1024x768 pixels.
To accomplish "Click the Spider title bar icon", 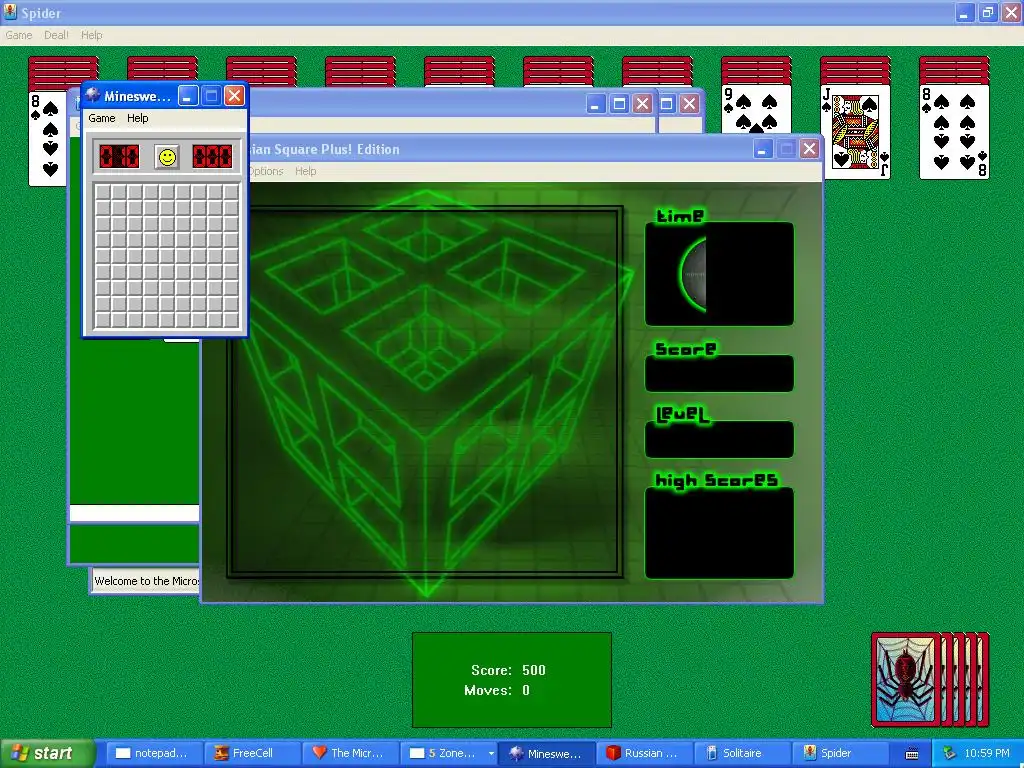I will pos(10,12).
